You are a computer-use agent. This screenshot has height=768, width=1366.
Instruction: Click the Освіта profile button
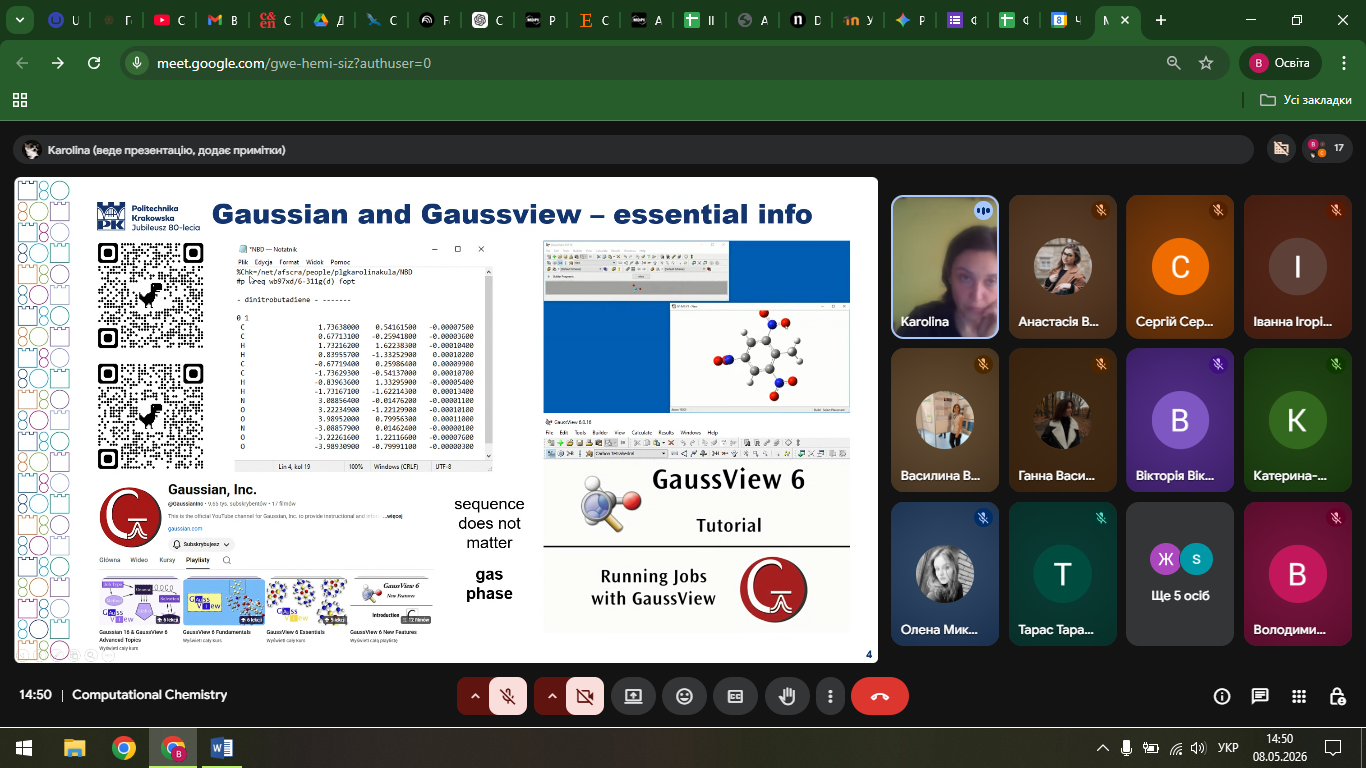click(1281, 63)
